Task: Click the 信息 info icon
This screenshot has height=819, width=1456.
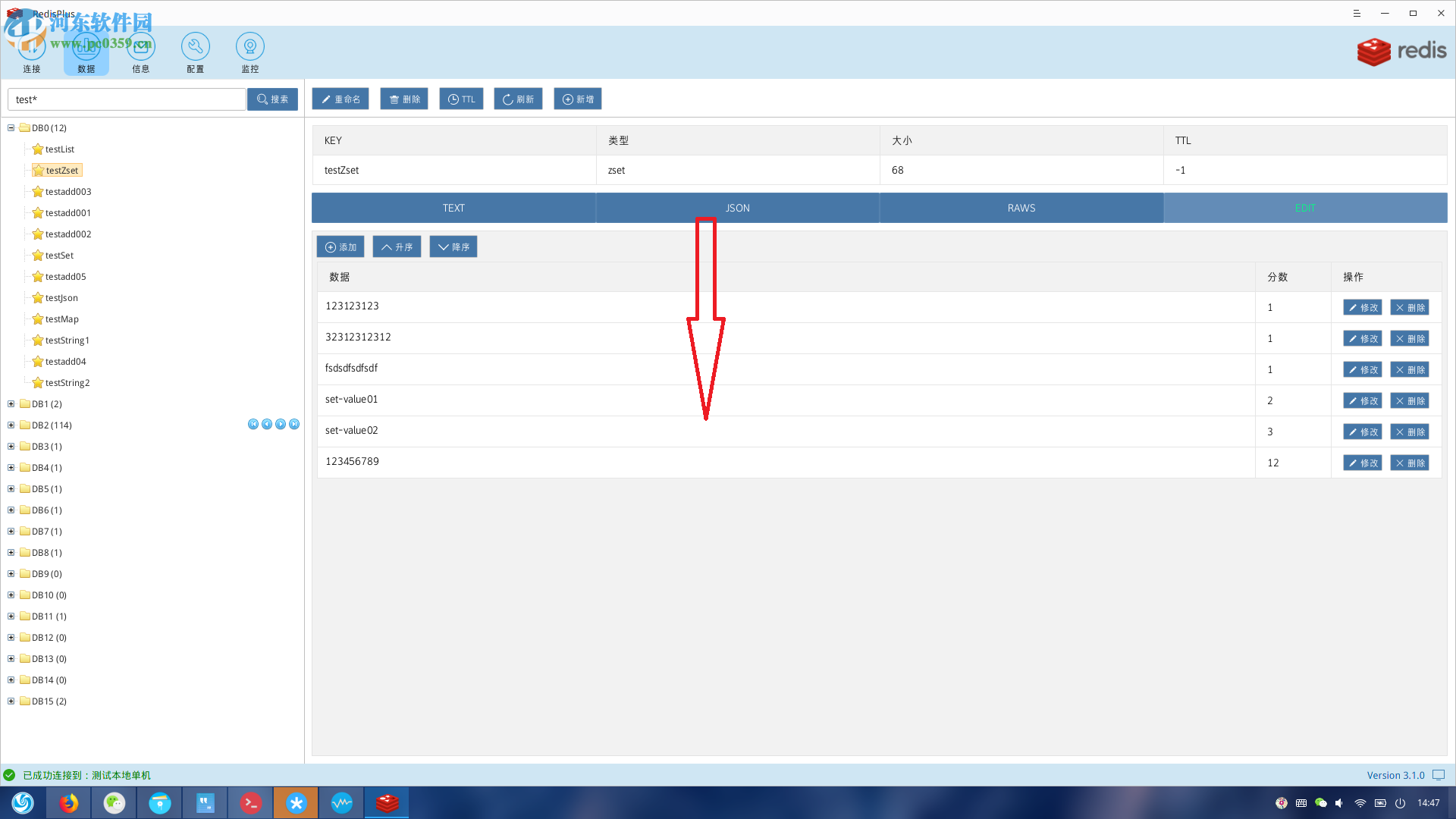Action: 141,47
